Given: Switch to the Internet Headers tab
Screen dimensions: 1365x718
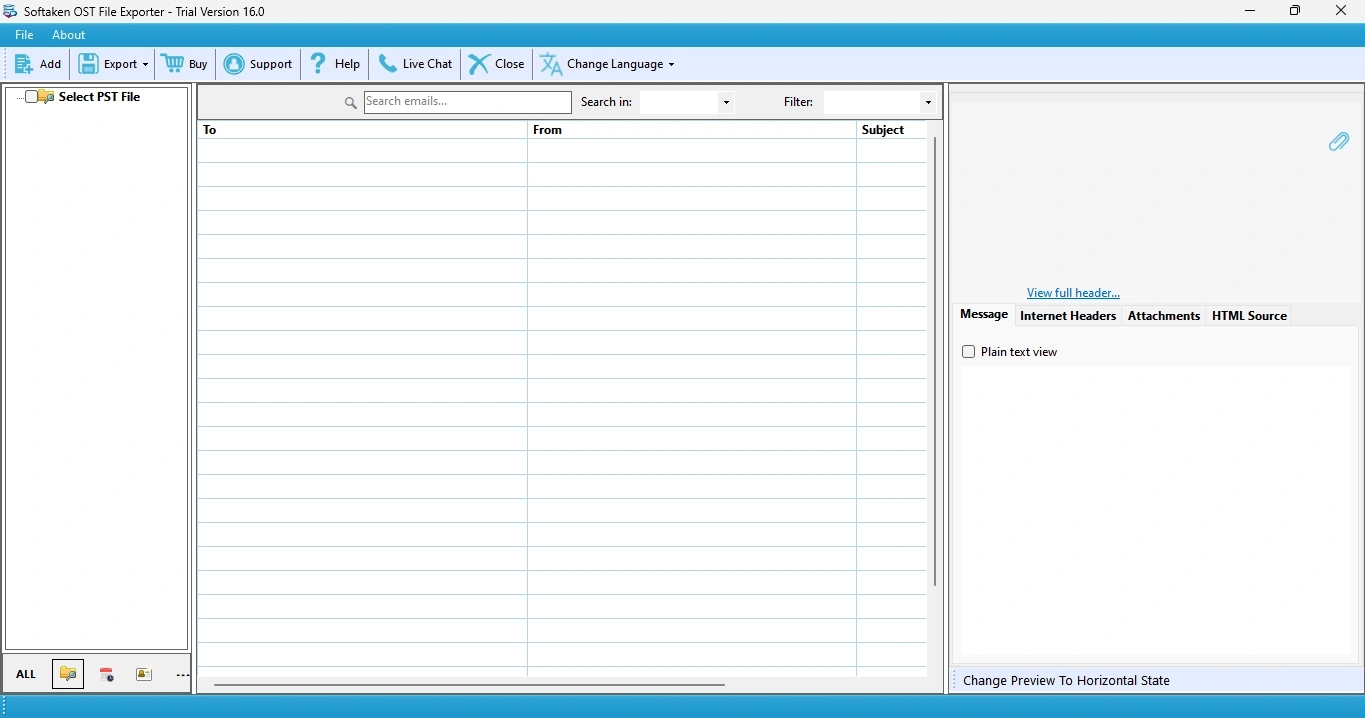Looking at the screenshot, I should 1068,316.
